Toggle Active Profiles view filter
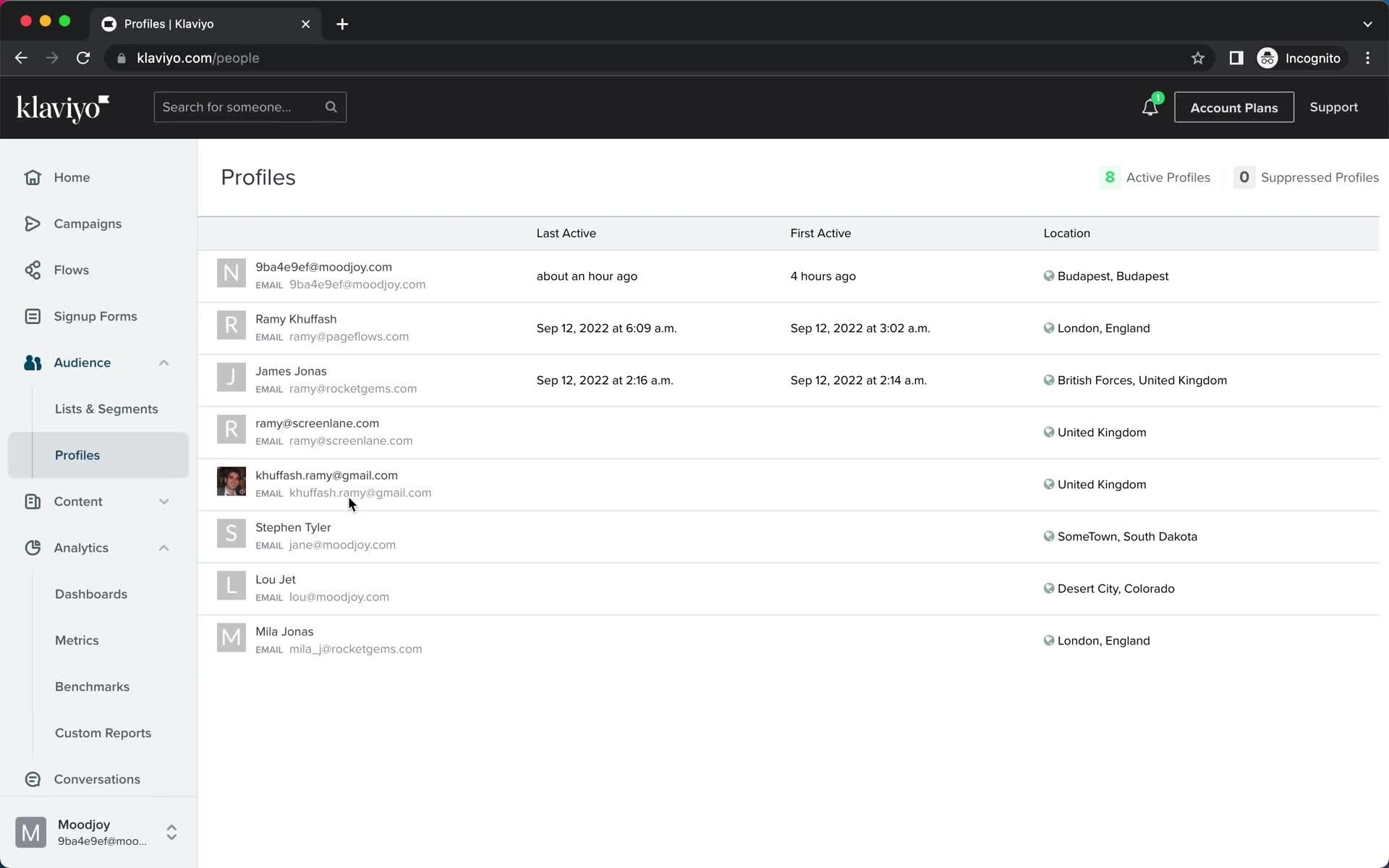Image resolution: width=1389 pixels, height=868 pixels. (x=1156, y=177)
